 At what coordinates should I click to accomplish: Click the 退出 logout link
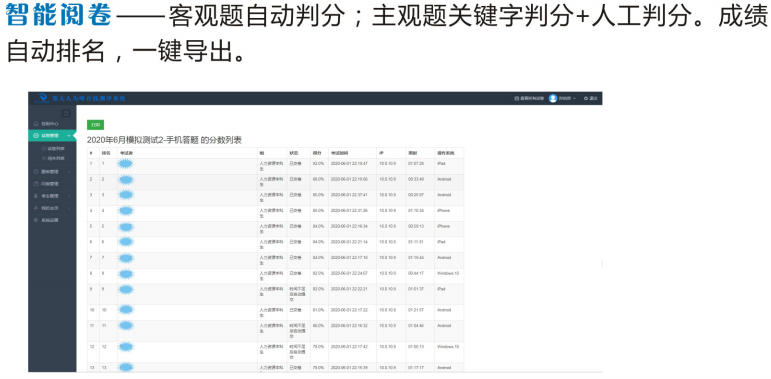pyautogui.click(x=591, y=98)
